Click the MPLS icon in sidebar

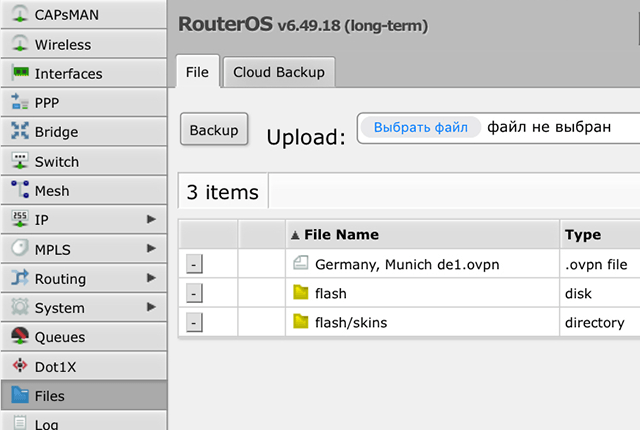20,248
